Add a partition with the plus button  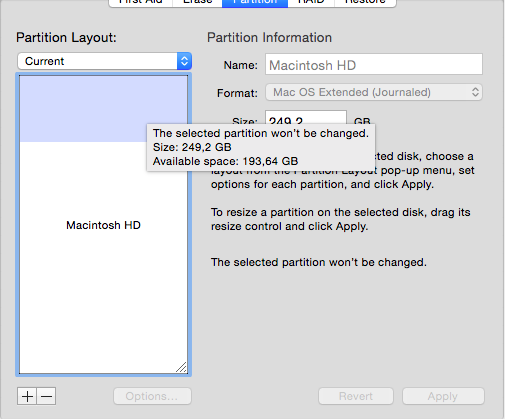click(x=27, y=396)
